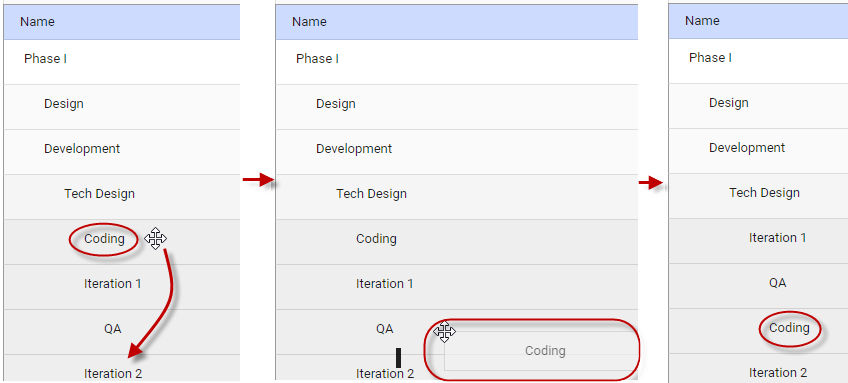Click the Name column header in the middle panel
Screen dimensions: 848x383
[456, 22]
